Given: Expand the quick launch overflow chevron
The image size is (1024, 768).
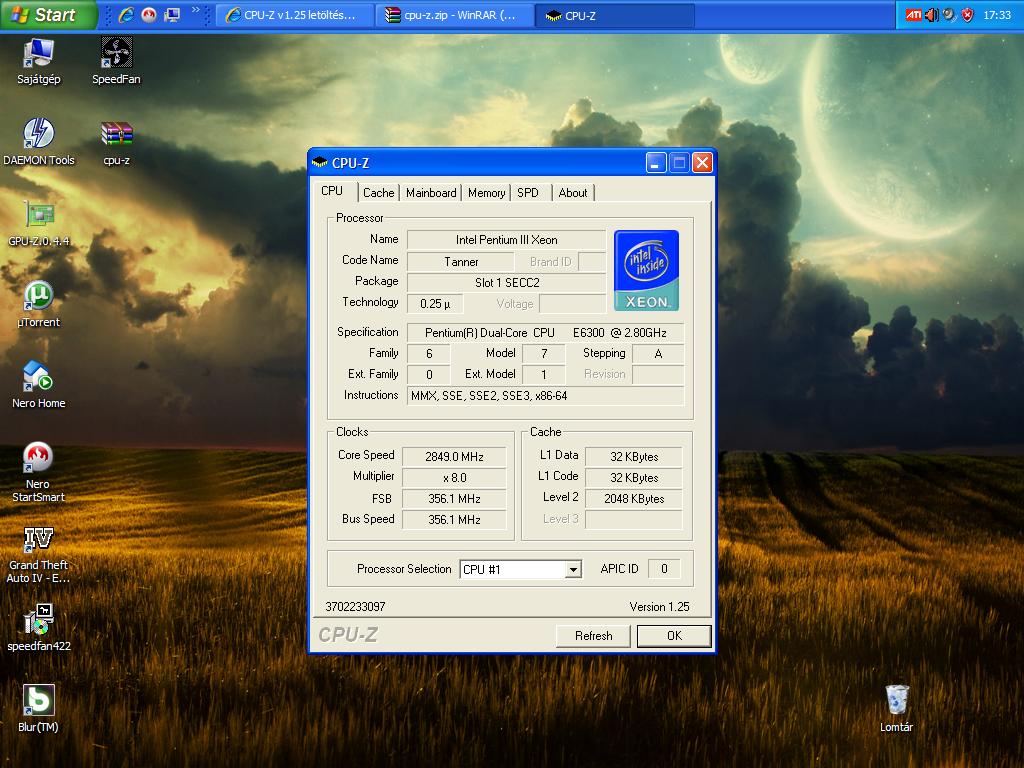Looking at the screenshot, I should (195, 10).
